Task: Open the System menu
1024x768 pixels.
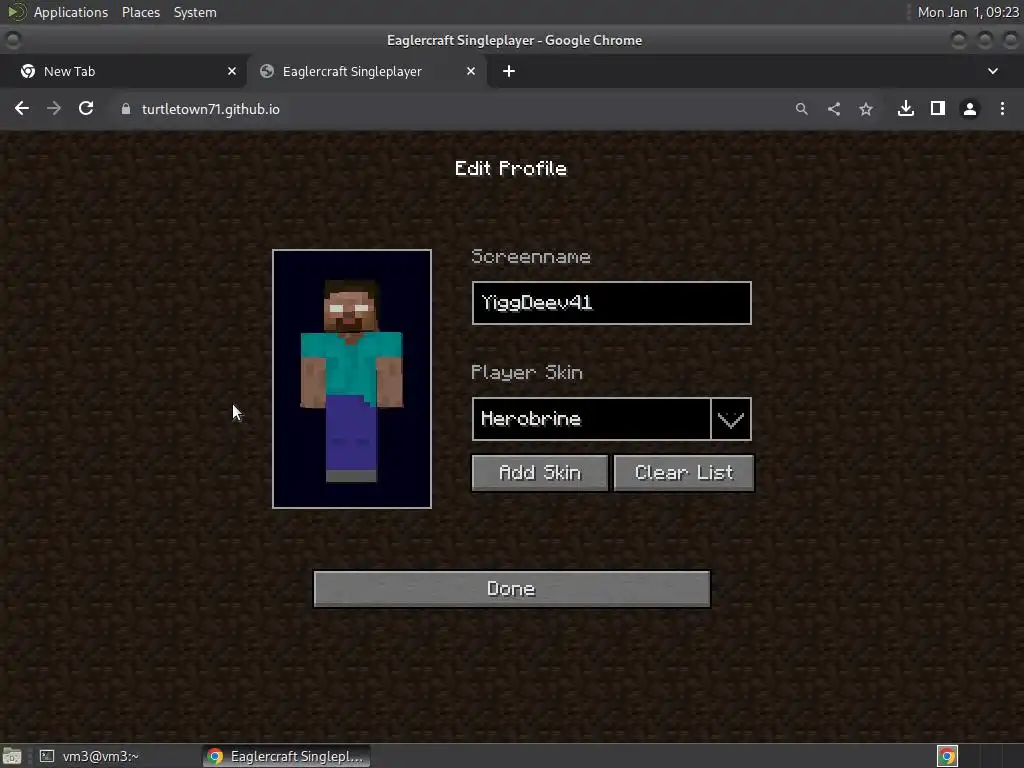Action: pyautogui.click(x=195, y=12)
